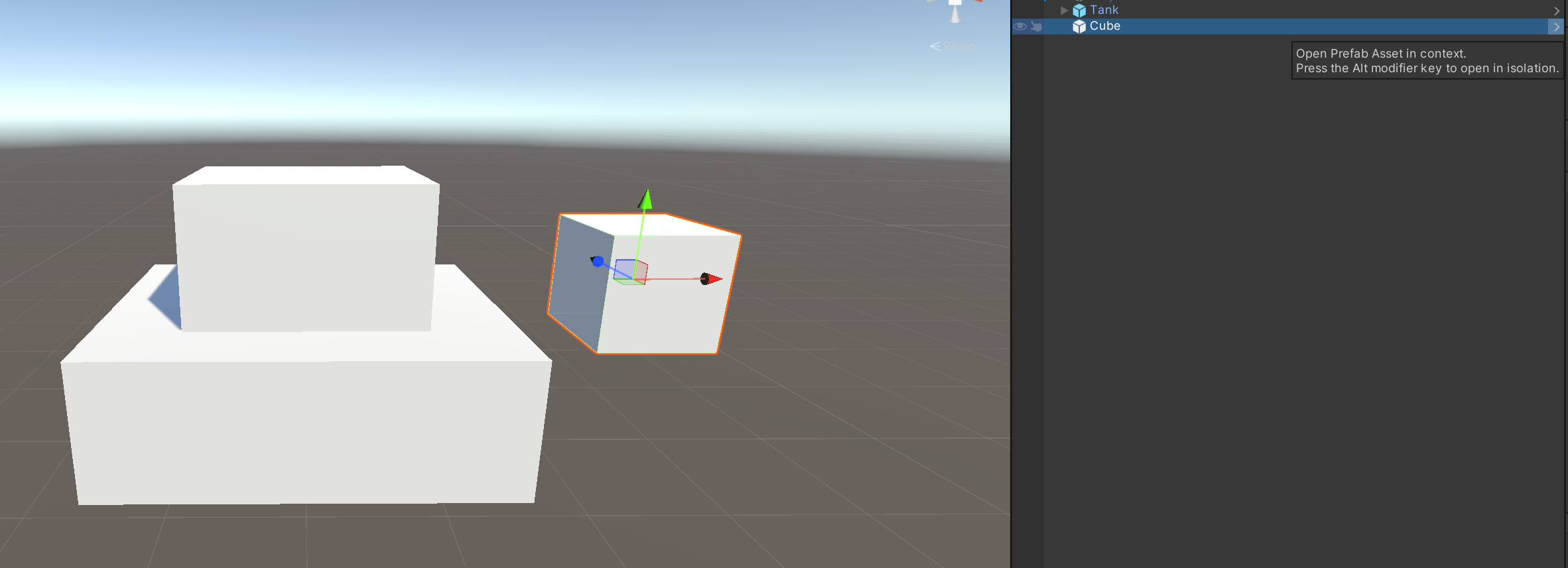1568x568 pixels.
Task: Toggle the Cube's scene picking hand icon
Action: [x=1036, y=27]
